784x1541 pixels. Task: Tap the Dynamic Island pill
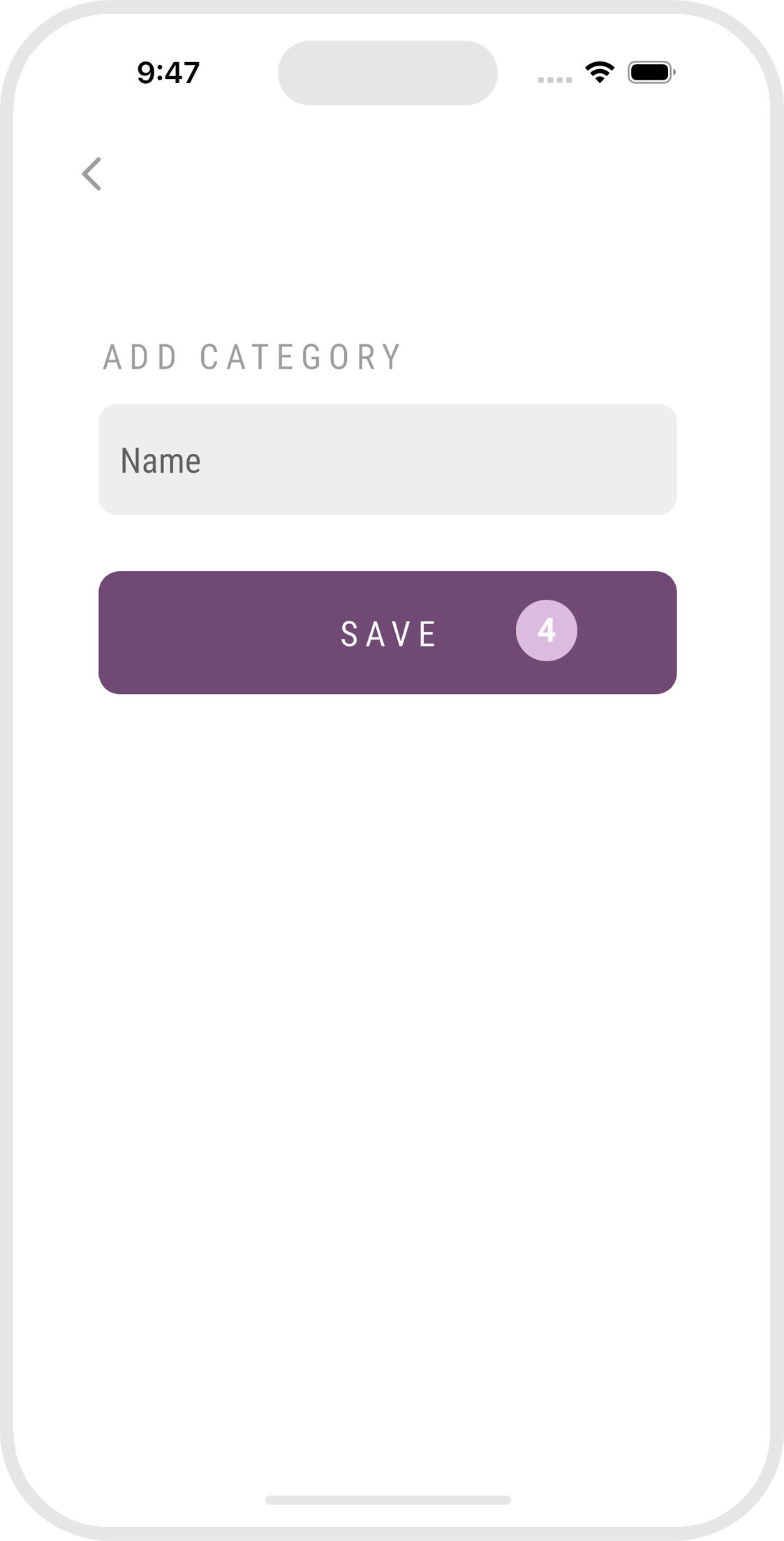click(387, 73)
